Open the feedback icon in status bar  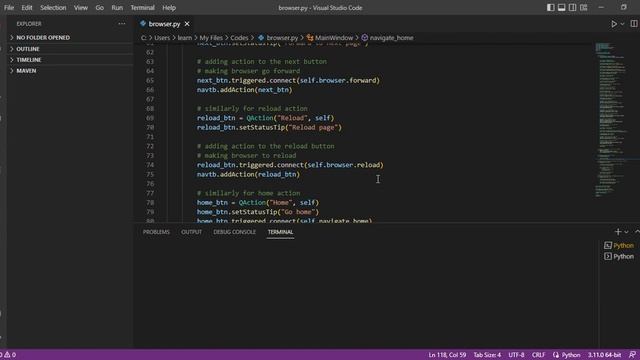tap(632, 355)
